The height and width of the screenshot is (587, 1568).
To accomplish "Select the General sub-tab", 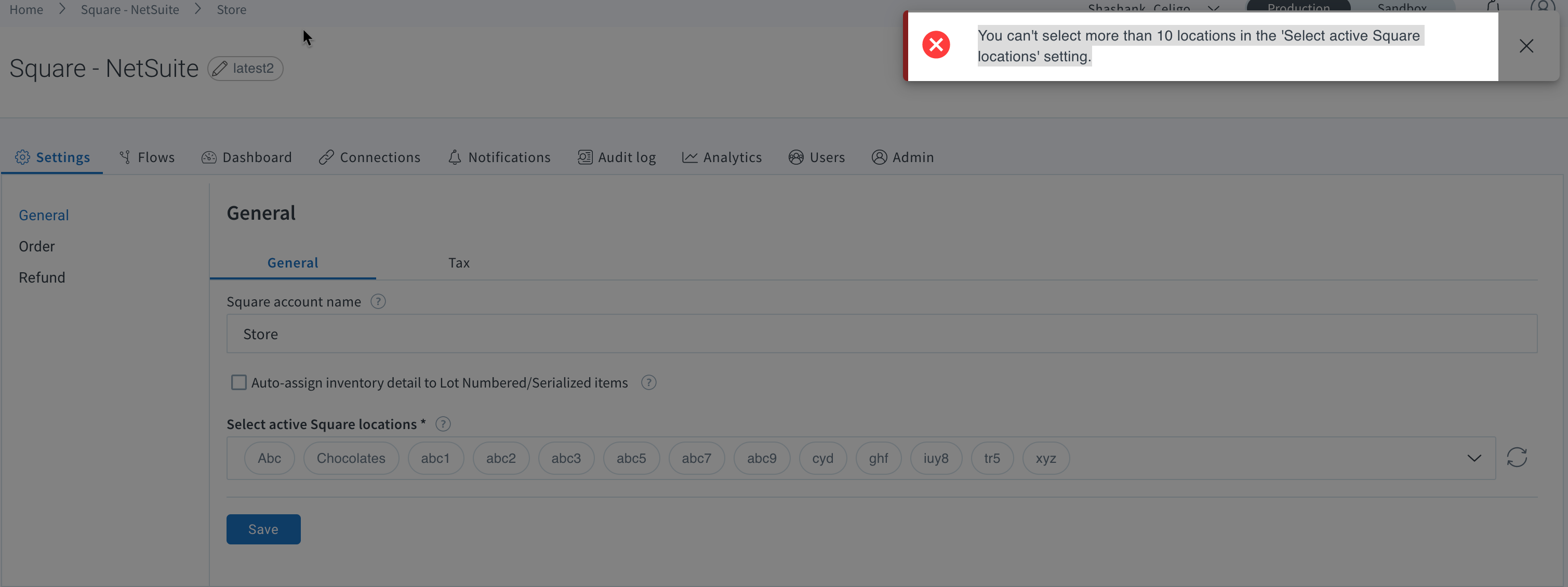I will (293, 263).
